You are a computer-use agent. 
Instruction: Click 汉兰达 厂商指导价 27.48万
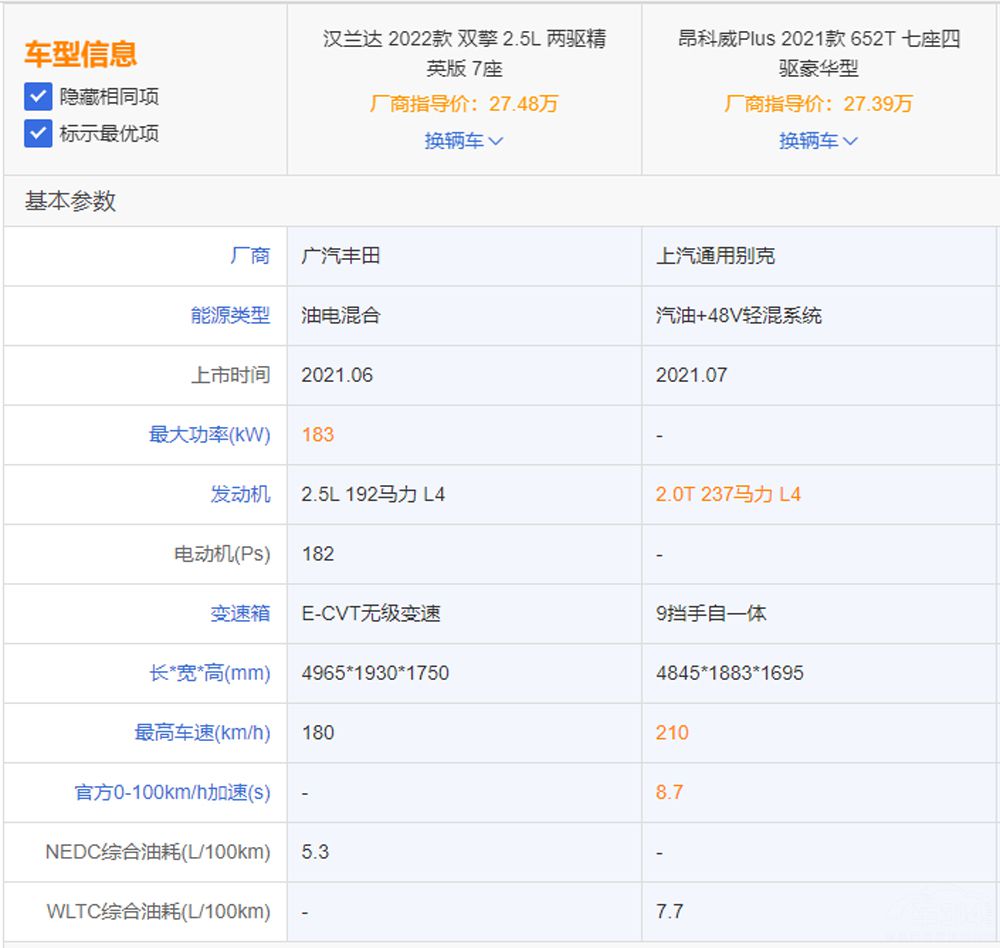pyautogui.click(x=464, y=104)
